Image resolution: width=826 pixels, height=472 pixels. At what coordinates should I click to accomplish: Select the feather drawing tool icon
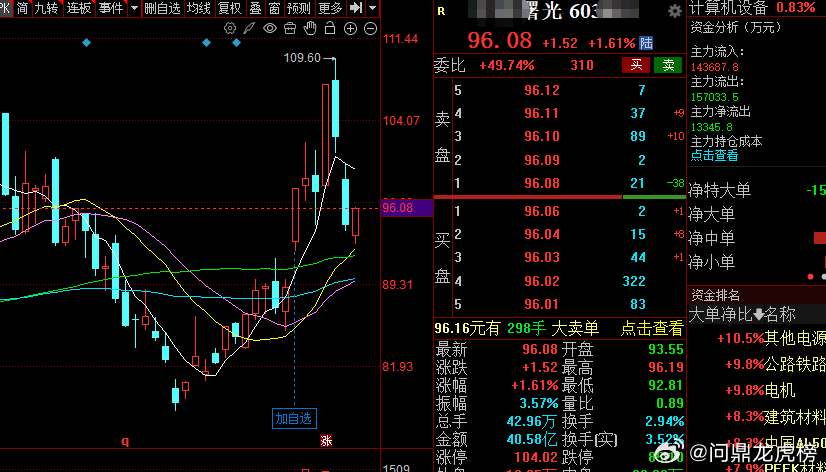249,28
